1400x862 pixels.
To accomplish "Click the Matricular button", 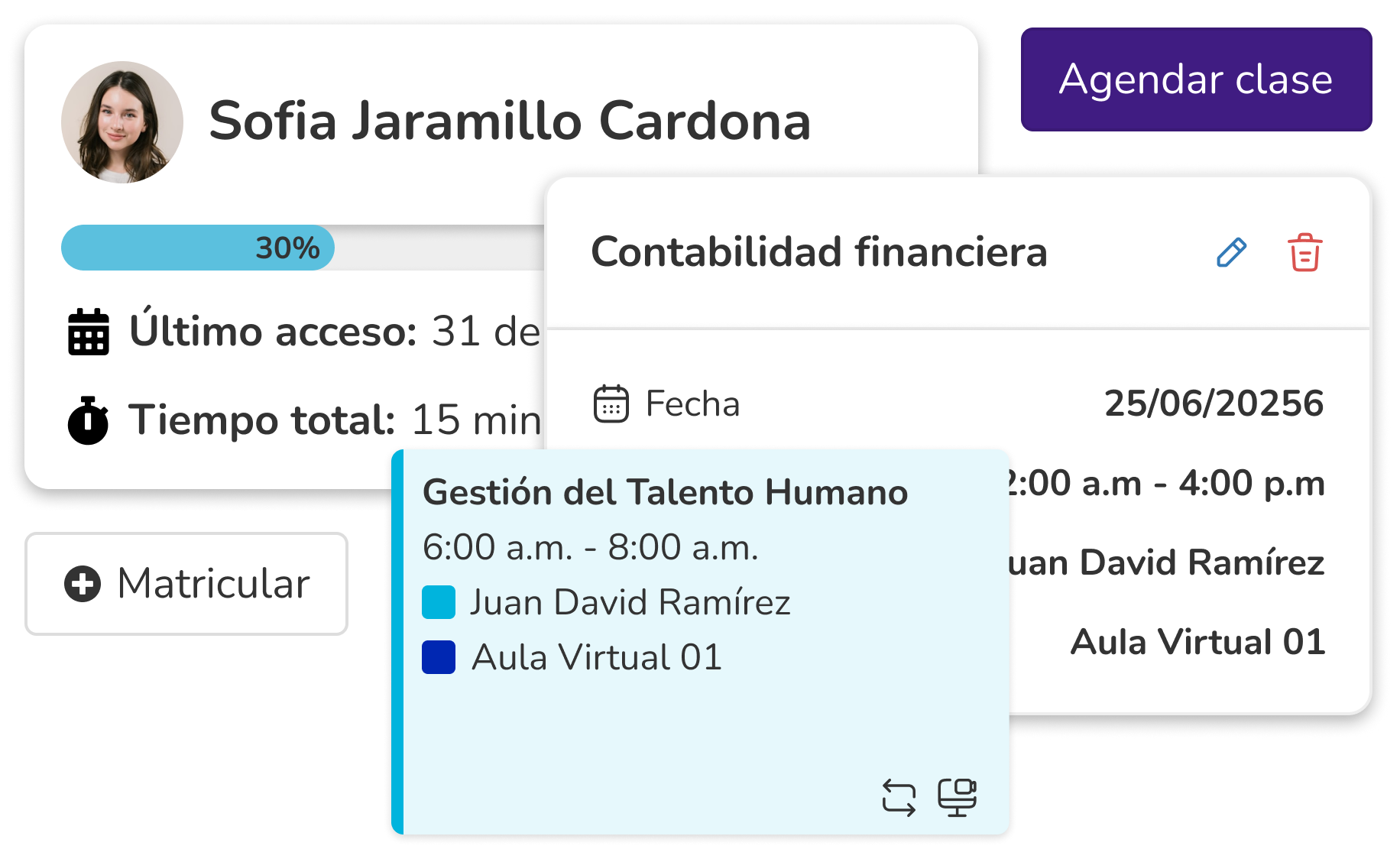I will (186, 585).
